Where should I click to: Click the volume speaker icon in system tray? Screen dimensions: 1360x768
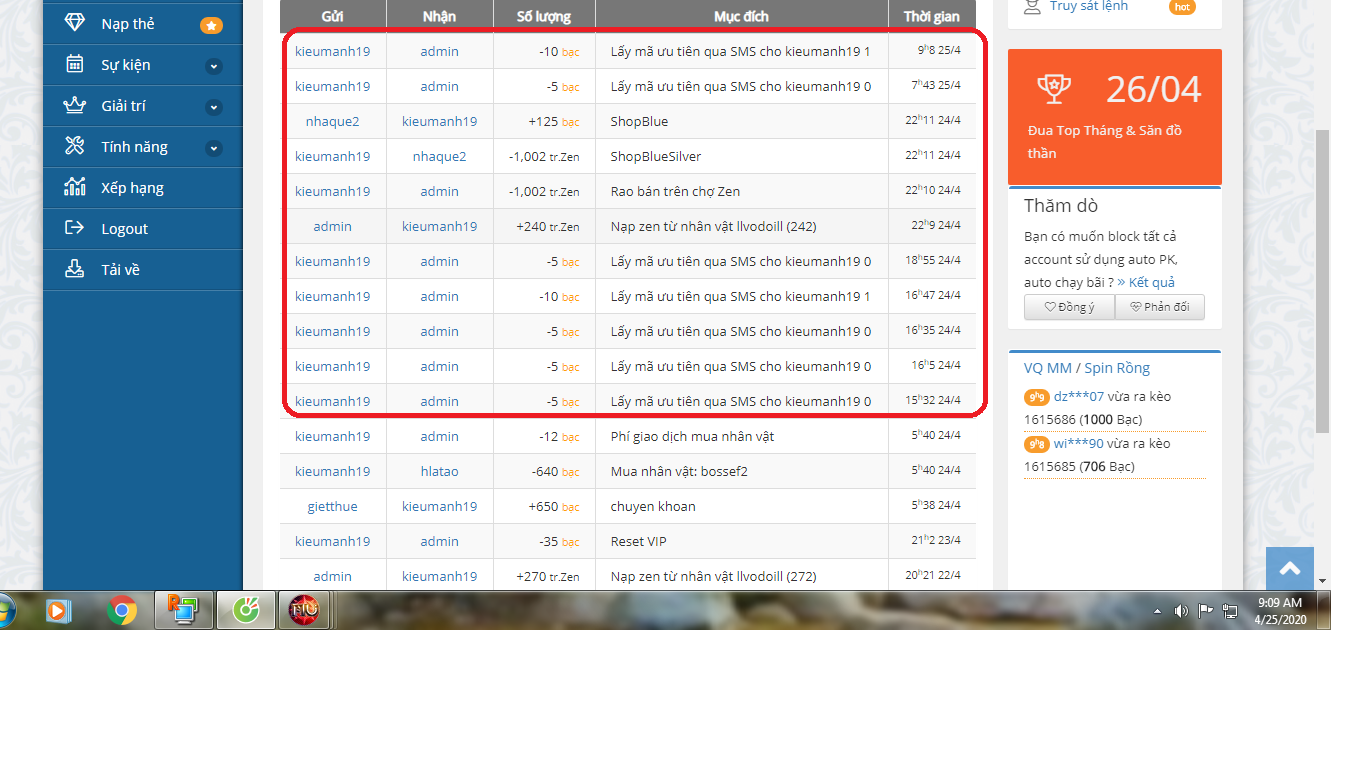(x=1181, y=610)
